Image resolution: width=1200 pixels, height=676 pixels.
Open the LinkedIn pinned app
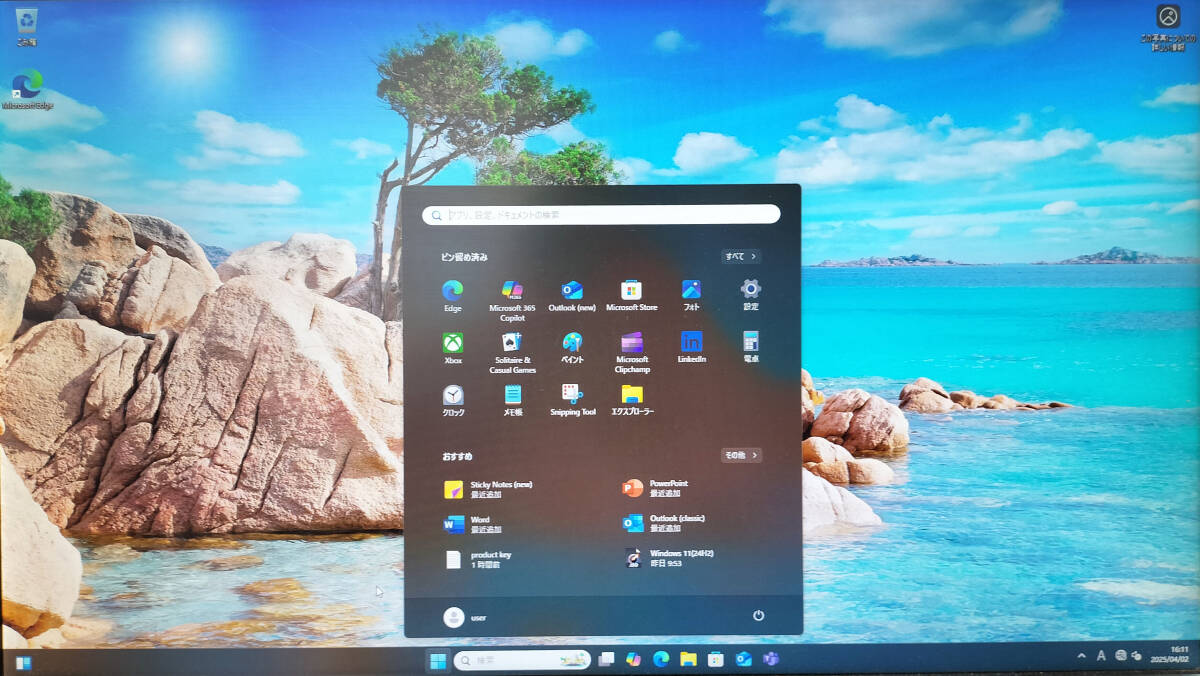click(x=691, y=347)
